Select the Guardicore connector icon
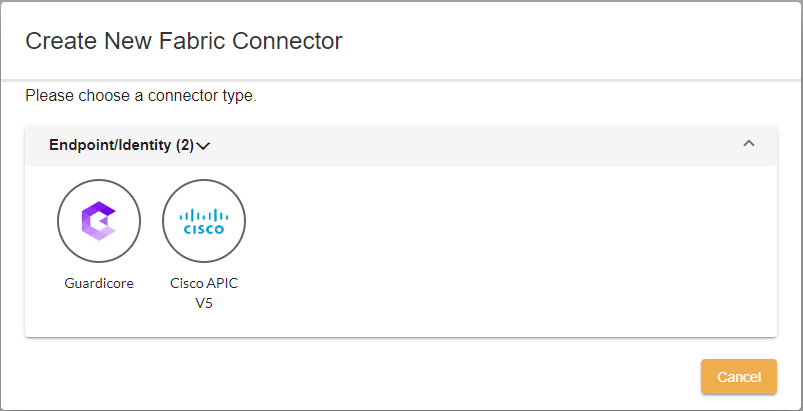The image size is (803, 411). (99, 221)
